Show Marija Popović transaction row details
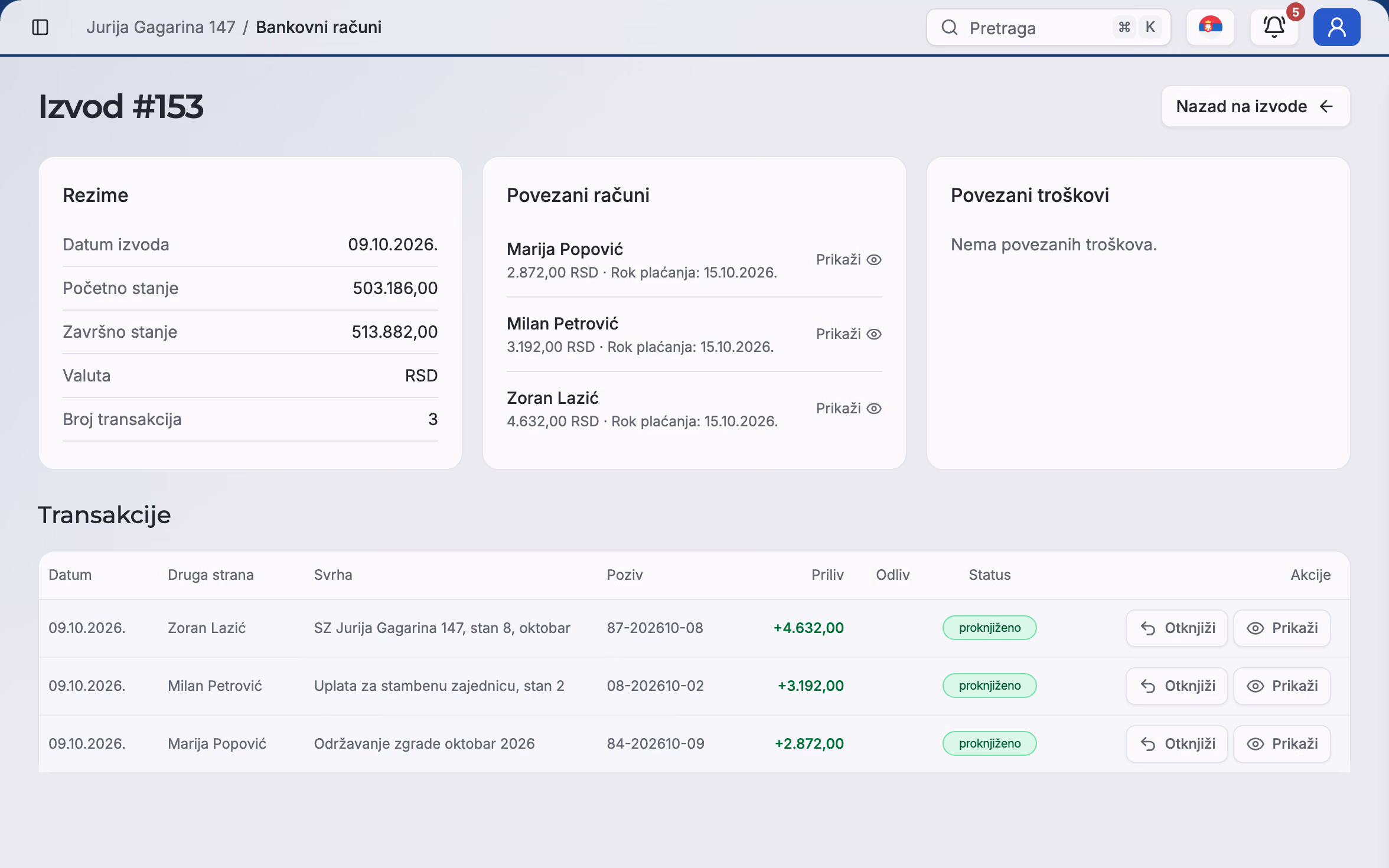Viewport: 1389px width, 868px height. (1282, 744)
